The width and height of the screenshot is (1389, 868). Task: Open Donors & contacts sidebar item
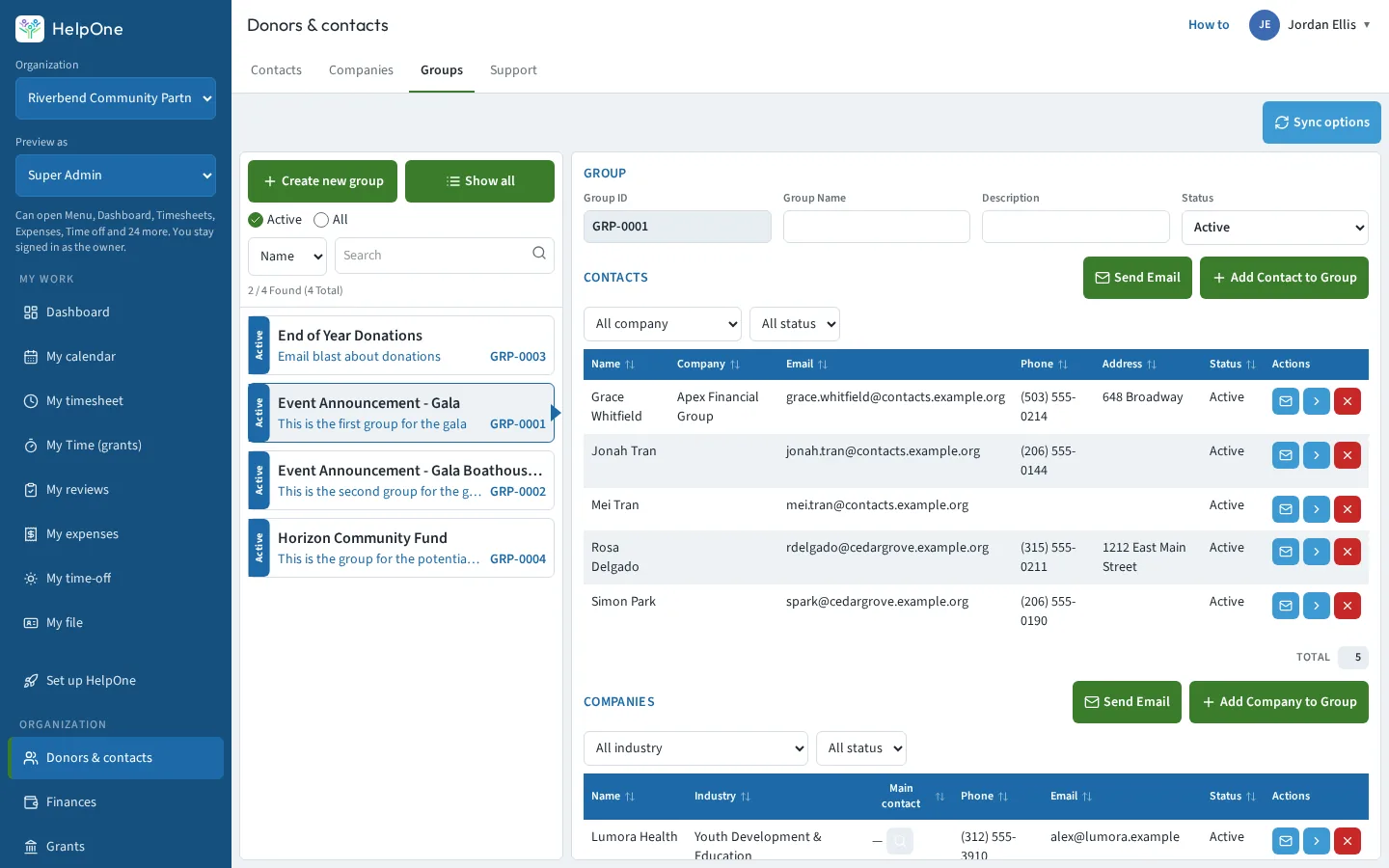(116, 758)
